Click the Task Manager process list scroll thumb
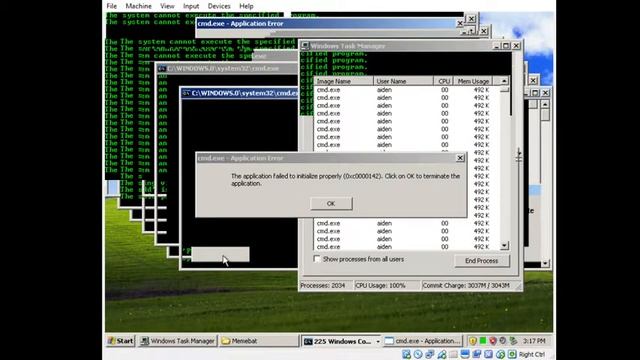The image size is (640, 360). [x=504, y=89]
